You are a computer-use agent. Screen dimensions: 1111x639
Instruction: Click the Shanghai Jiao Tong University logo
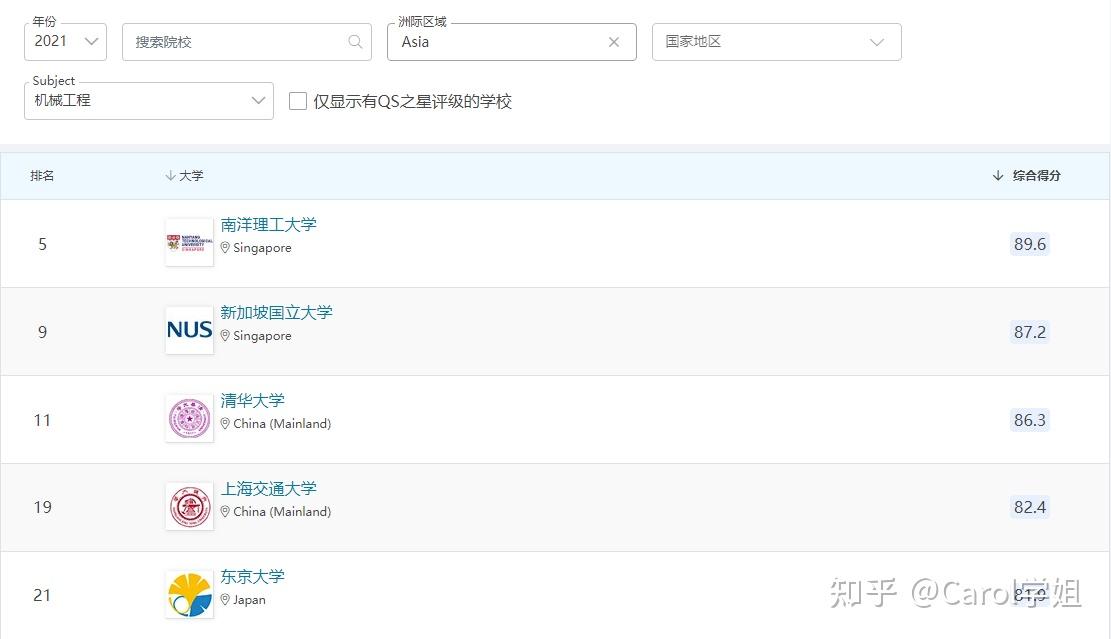coord(189,506)
